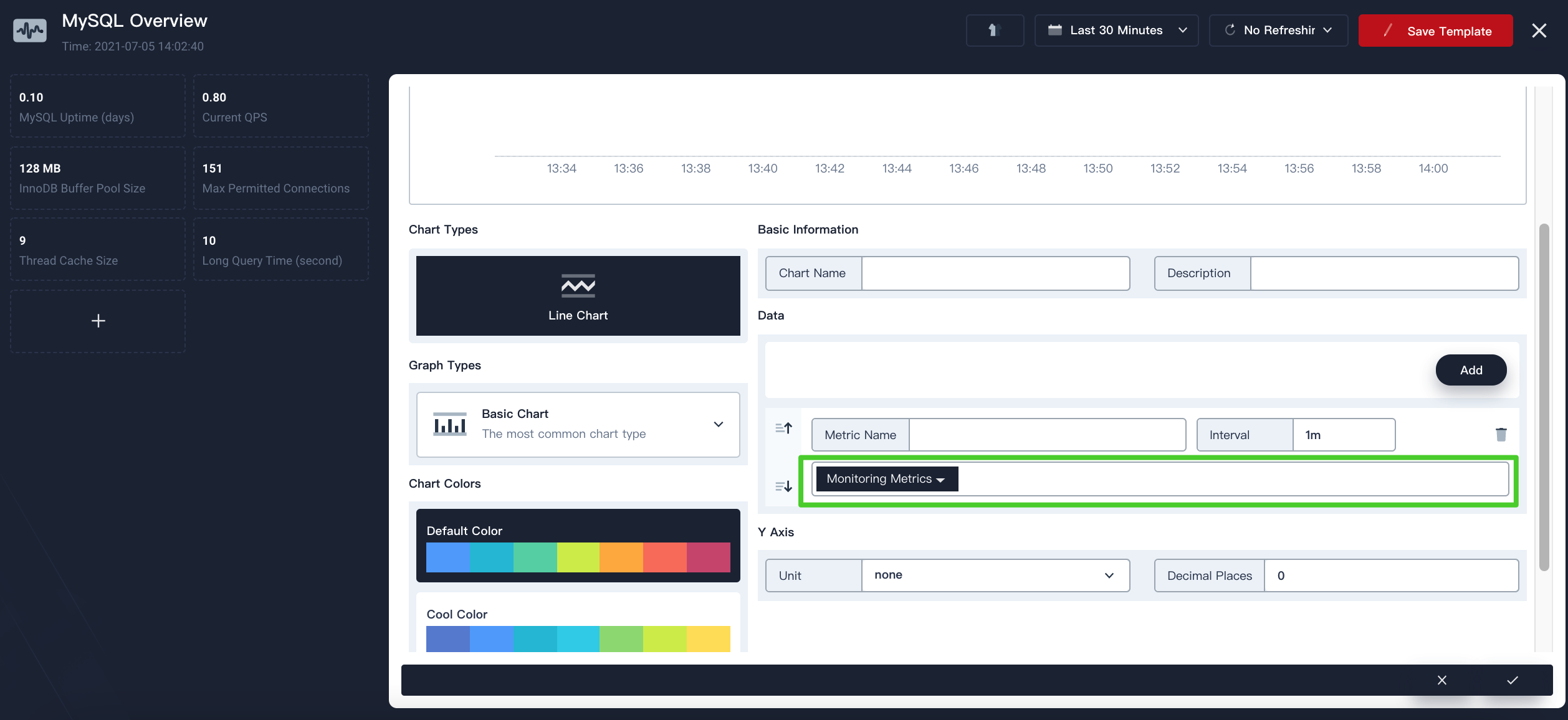Expand the Last 30 Minutes time range dropdown

(x=1183, y=29)
